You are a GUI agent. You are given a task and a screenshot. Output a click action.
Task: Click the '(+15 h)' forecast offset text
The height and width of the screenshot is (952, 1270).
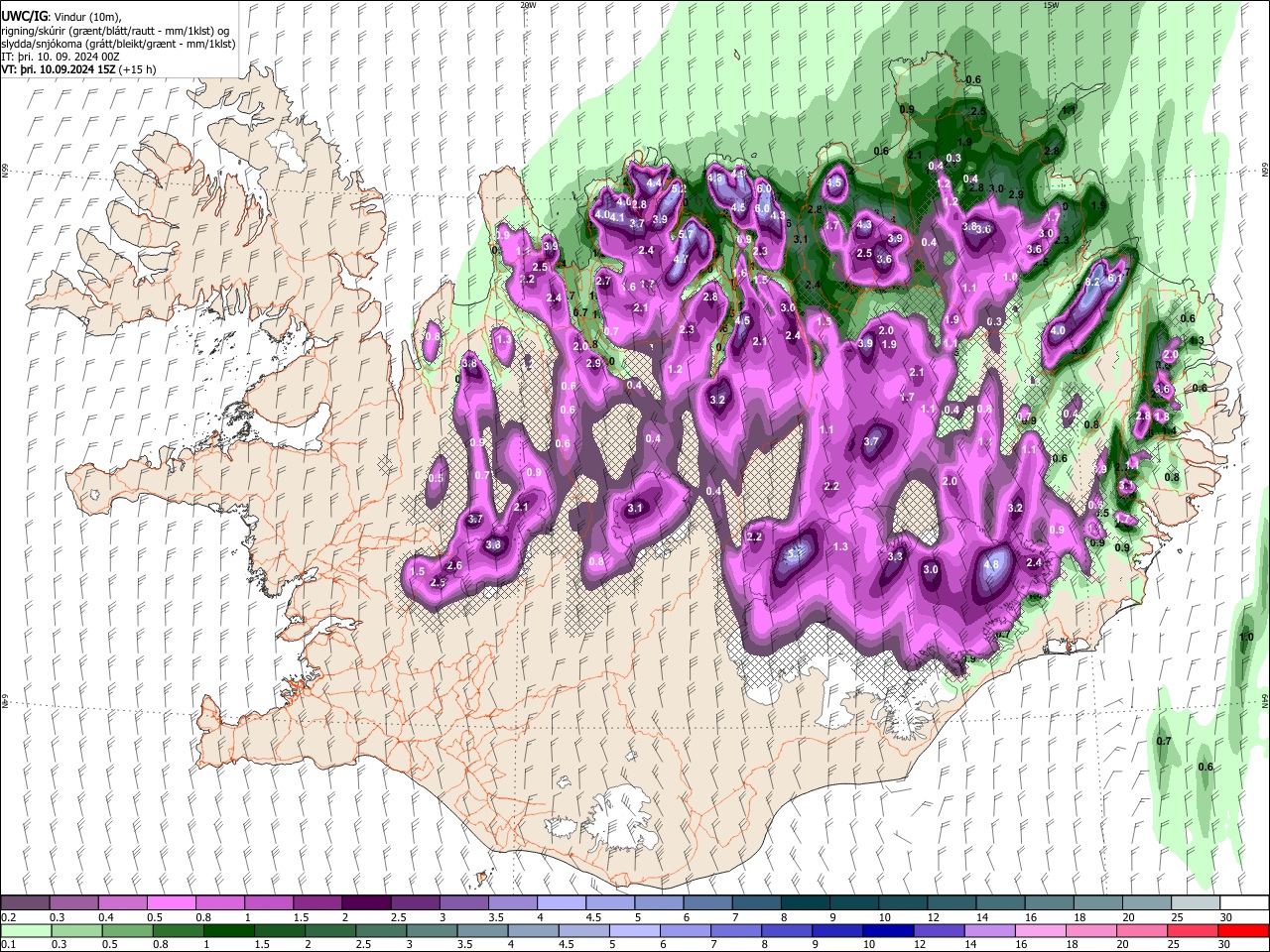(137, 70)
